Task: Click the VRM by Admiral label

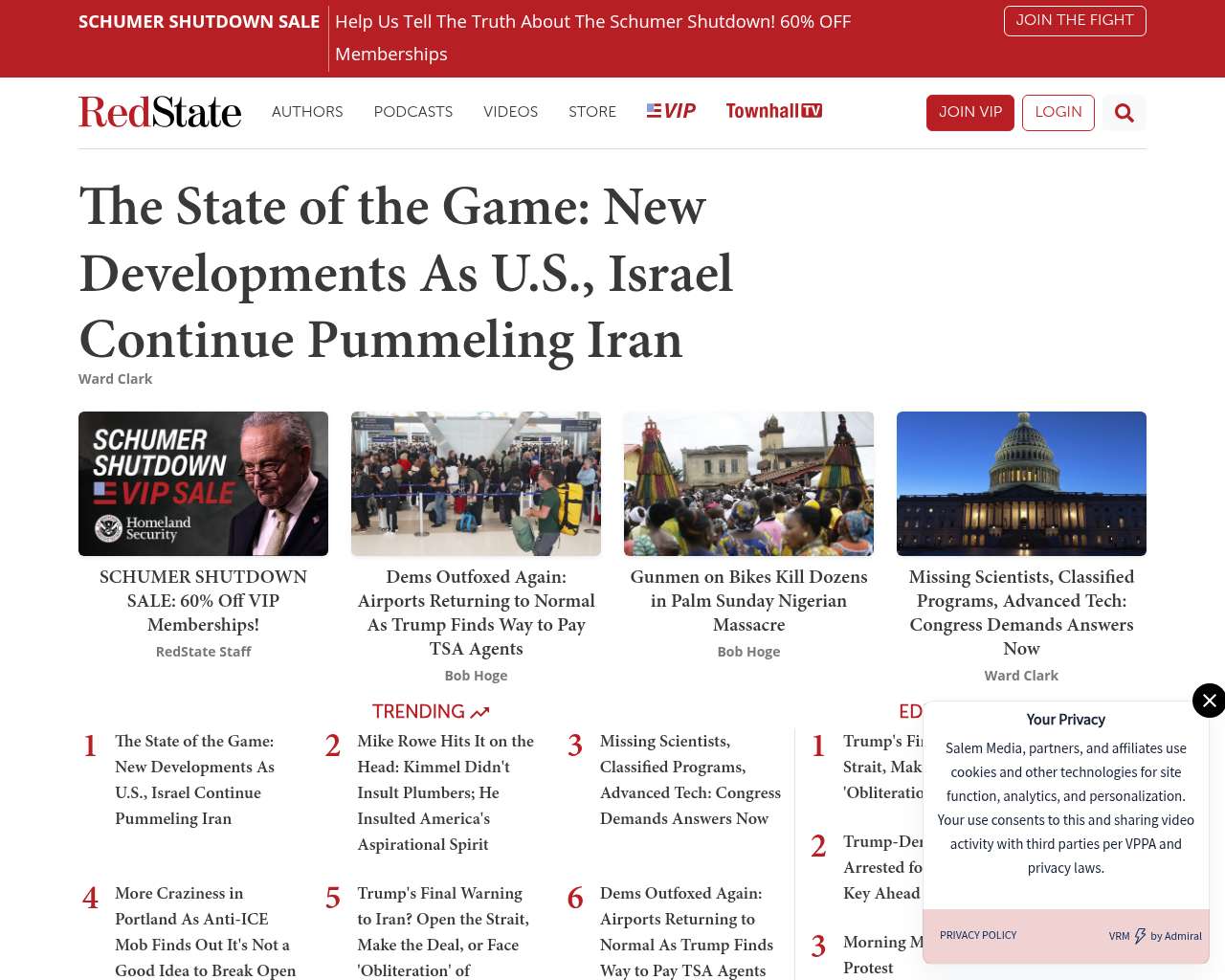Action: pyautogui.click(x=1155, y=936)
